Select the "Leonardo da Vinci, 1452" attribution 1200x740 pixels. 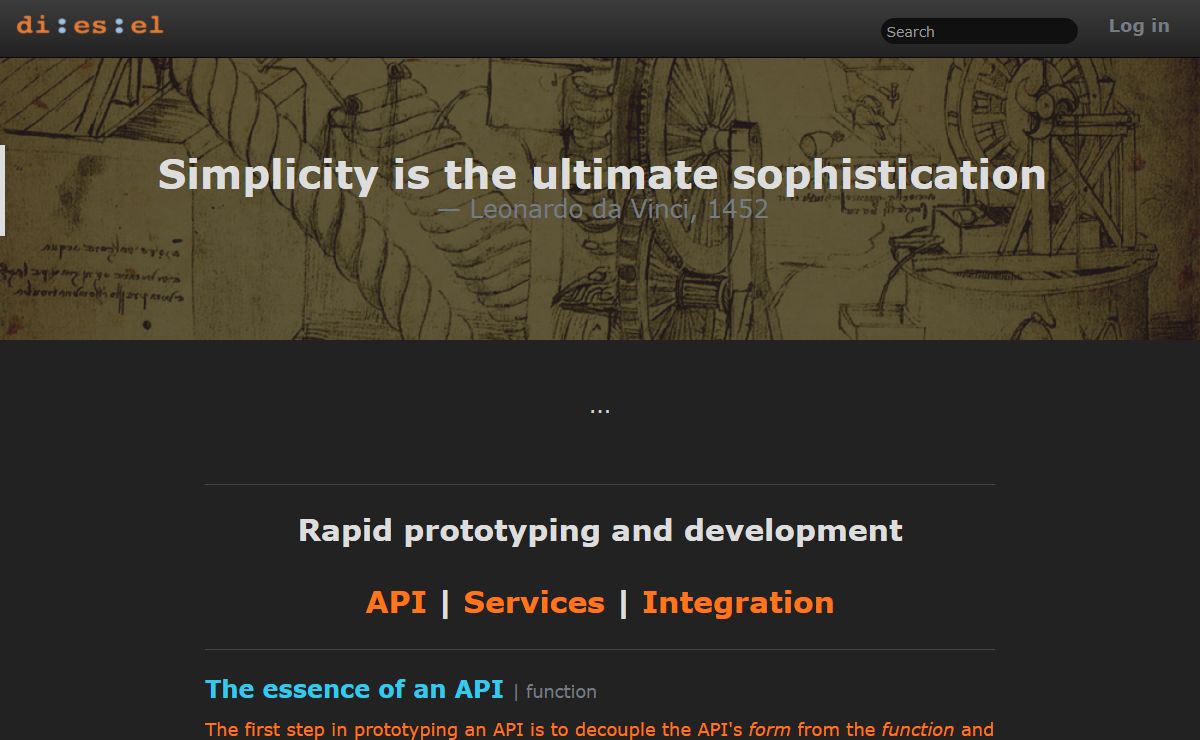(x=603, y=209)
